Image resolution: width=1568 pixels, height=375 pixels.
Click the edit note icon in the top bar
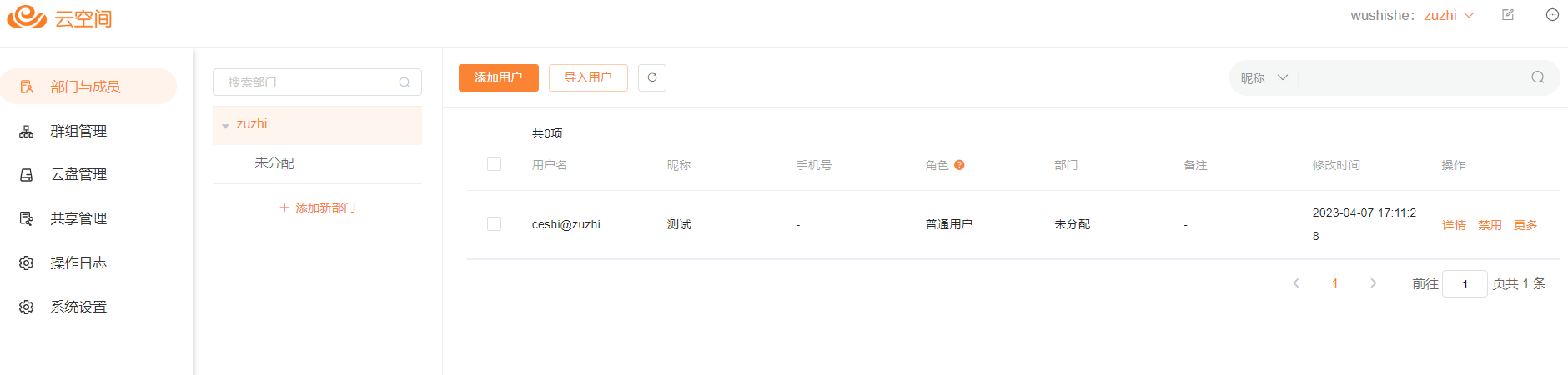click(x=1508, y=15)
